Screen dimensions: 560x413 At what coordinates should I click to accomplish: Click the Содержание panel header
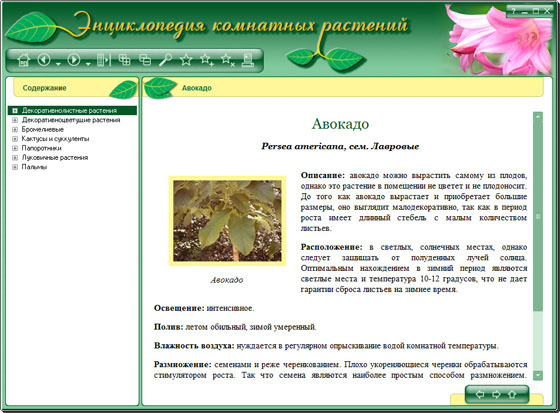tap(44, 88)
